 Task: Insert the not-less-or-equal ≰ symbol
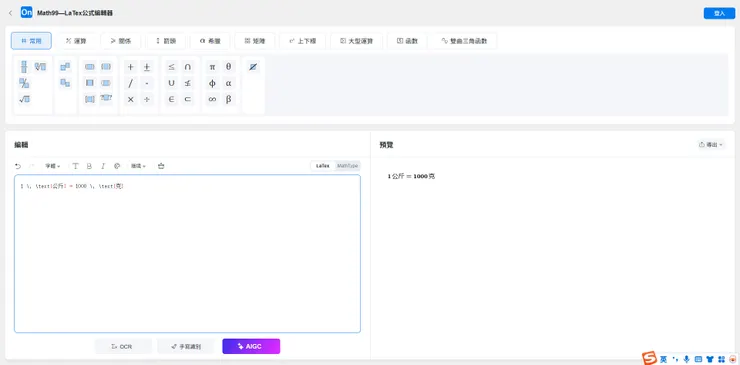pos(187,83)
